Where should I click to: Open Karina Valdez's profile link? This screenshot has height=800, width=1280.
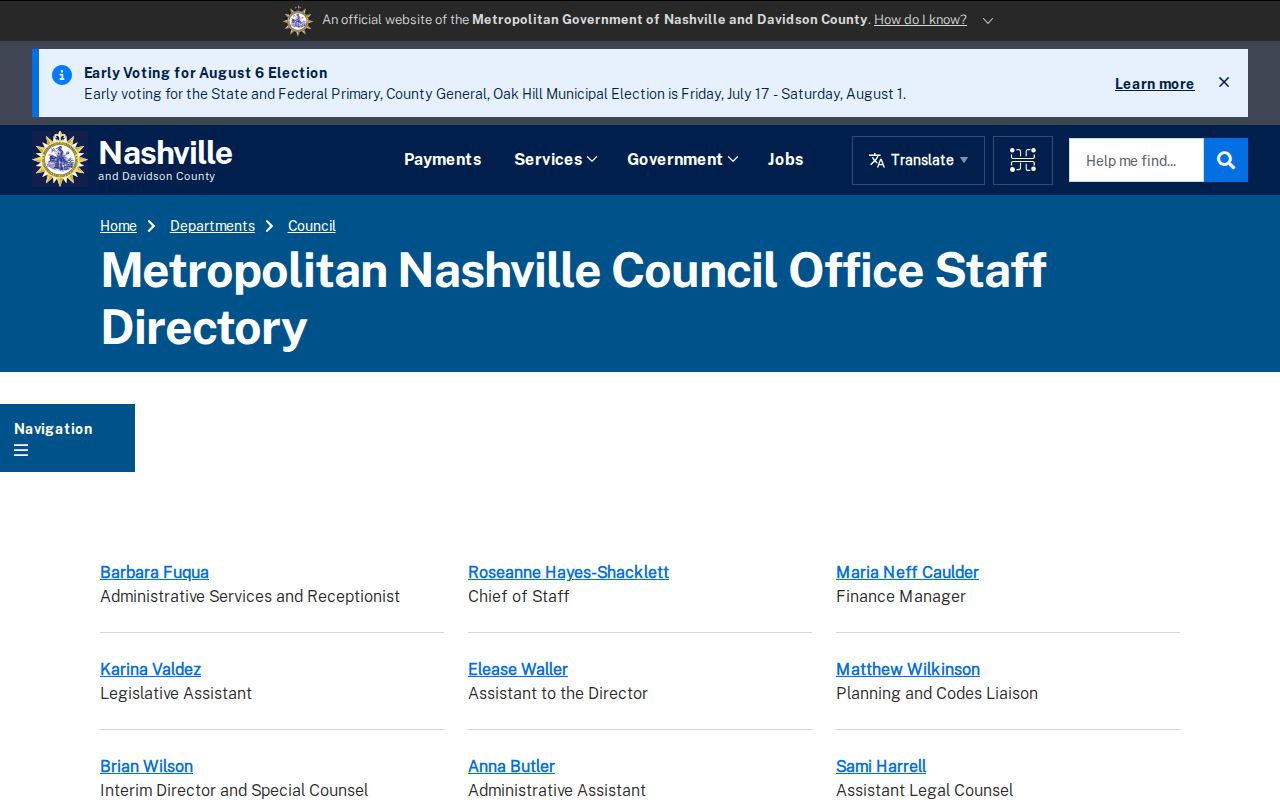(150, 669)
